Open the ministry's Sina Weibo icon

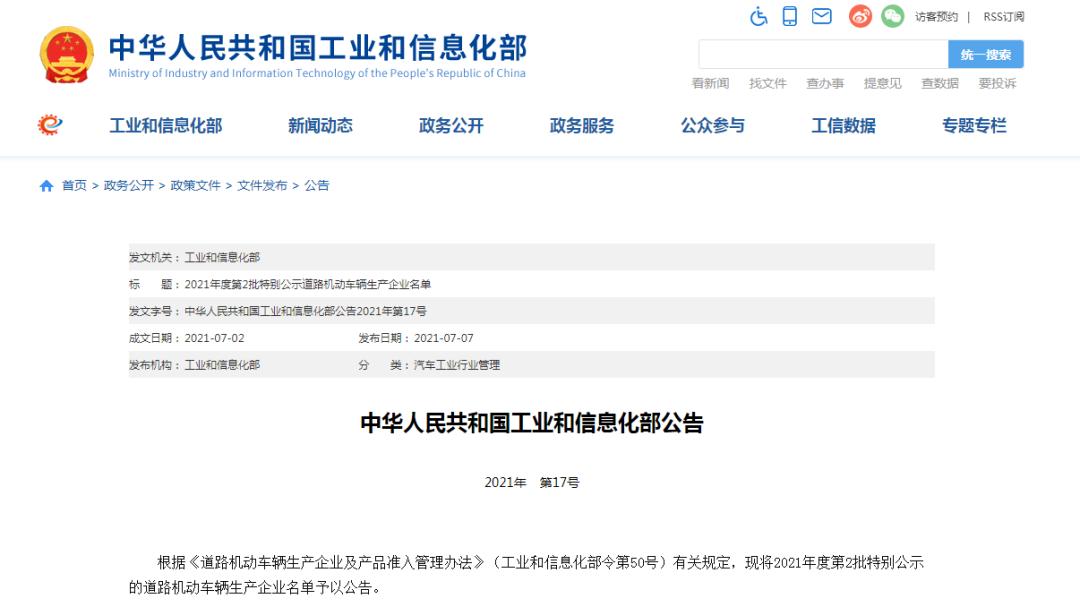(x=858, y=17)
